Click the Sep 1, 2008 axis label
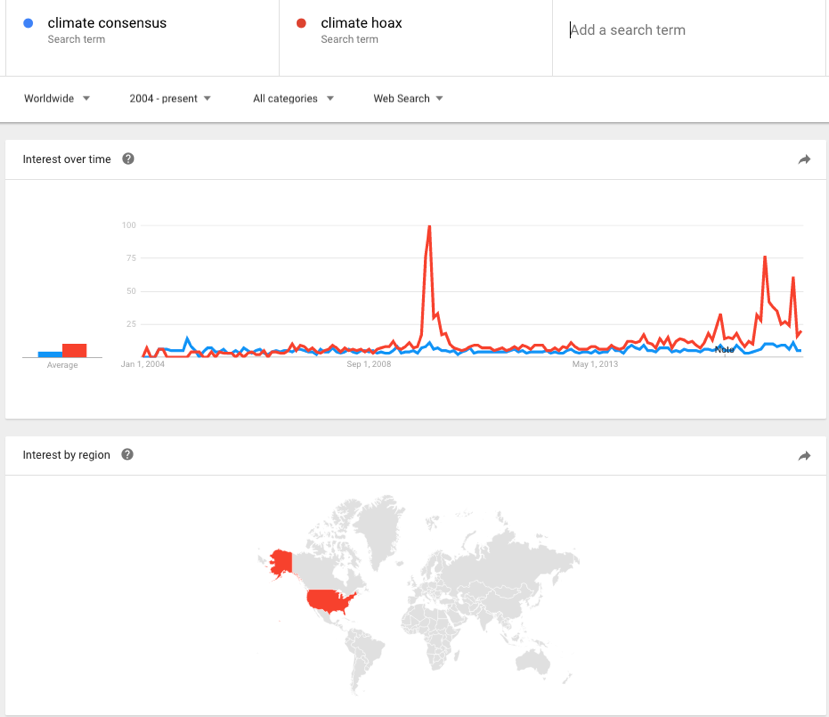This screenshot has height=717, width=829. (x=369, y=365)
